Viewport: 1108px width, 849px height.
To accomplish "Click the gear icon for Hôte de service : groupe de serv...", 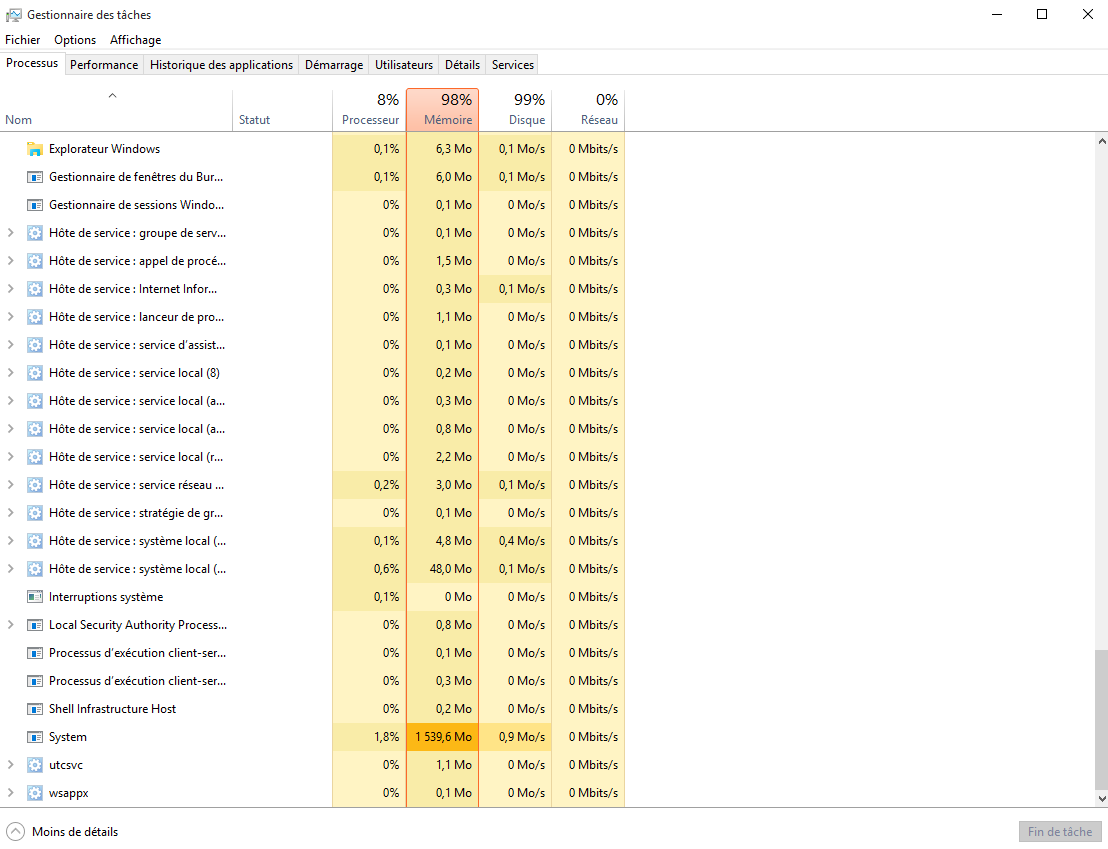I will tap(35, 233).
